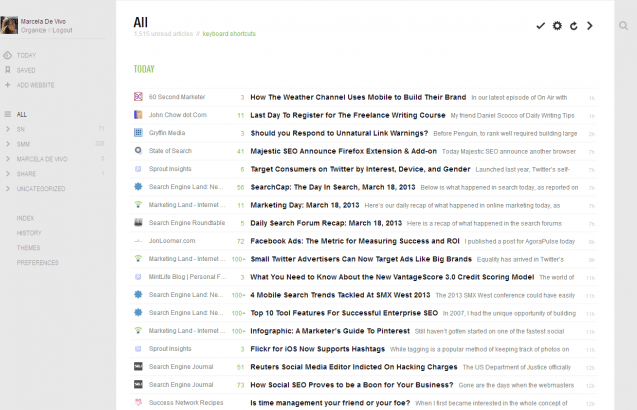Viewport: 637px width, 410px height.
Task: Click unread count 41 for State of Search
Action: point(240,152)
